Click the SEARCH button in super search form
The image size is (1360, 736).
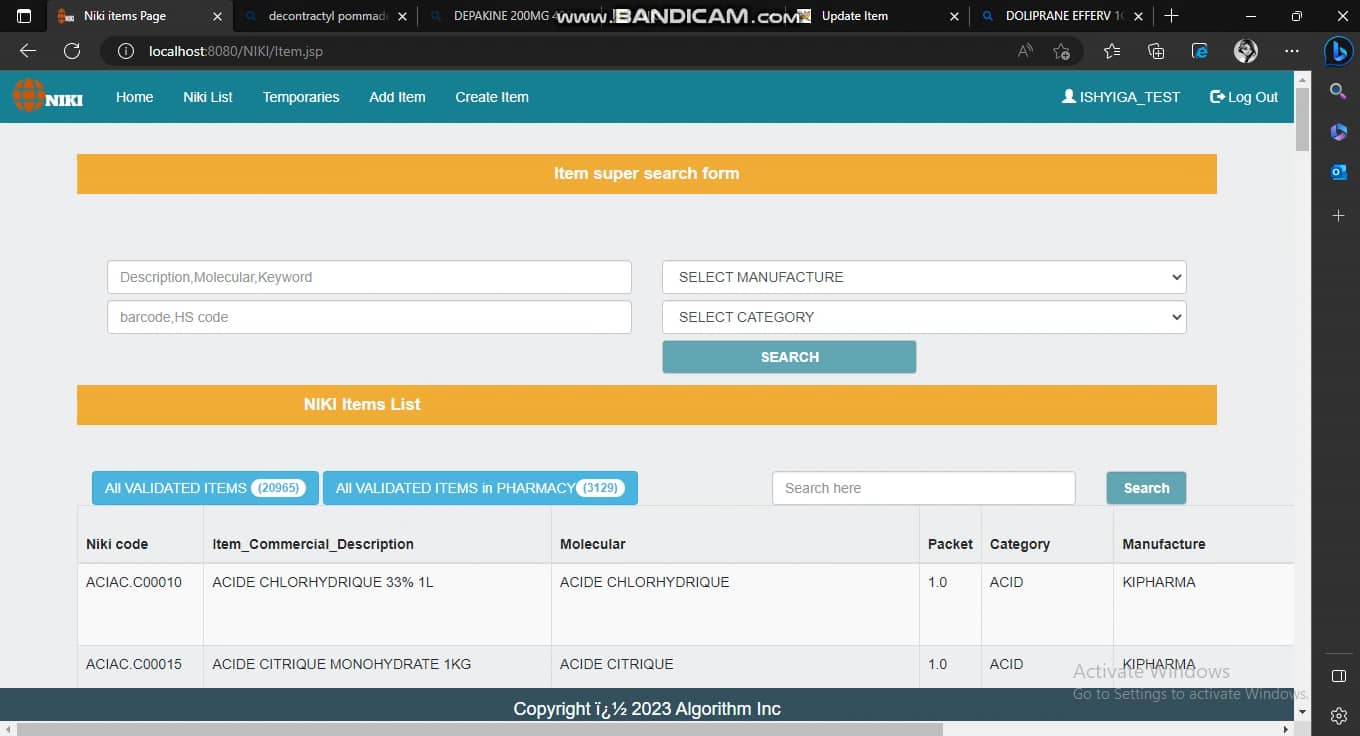tap(789, 357)
